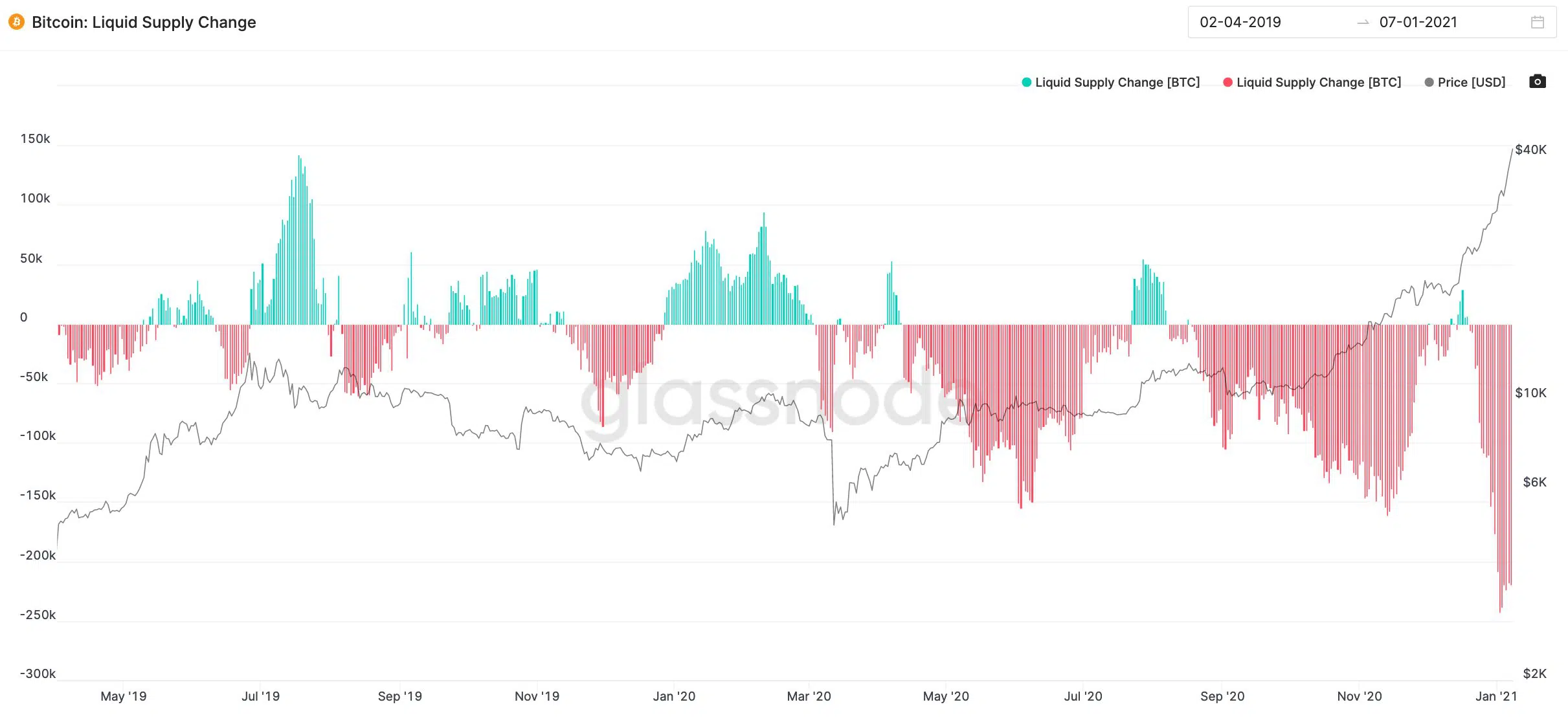Click the Jan '21 x-axis label

pyautogui.click(x=1495, y=696)
